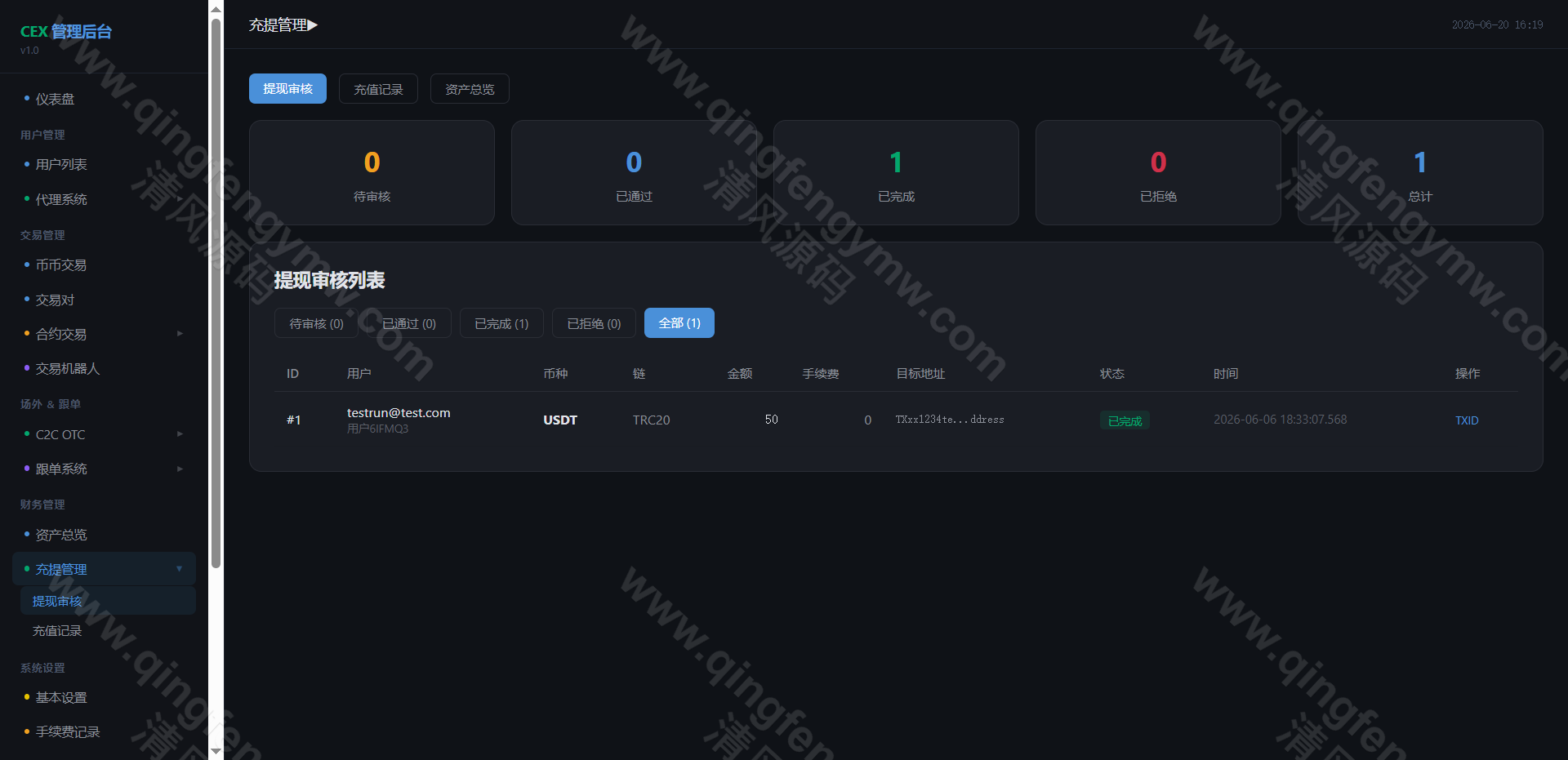Click the sidebar scrollbar up arrow
The height and width of the screenshot is (760, 1568).
tap(216, 9)
